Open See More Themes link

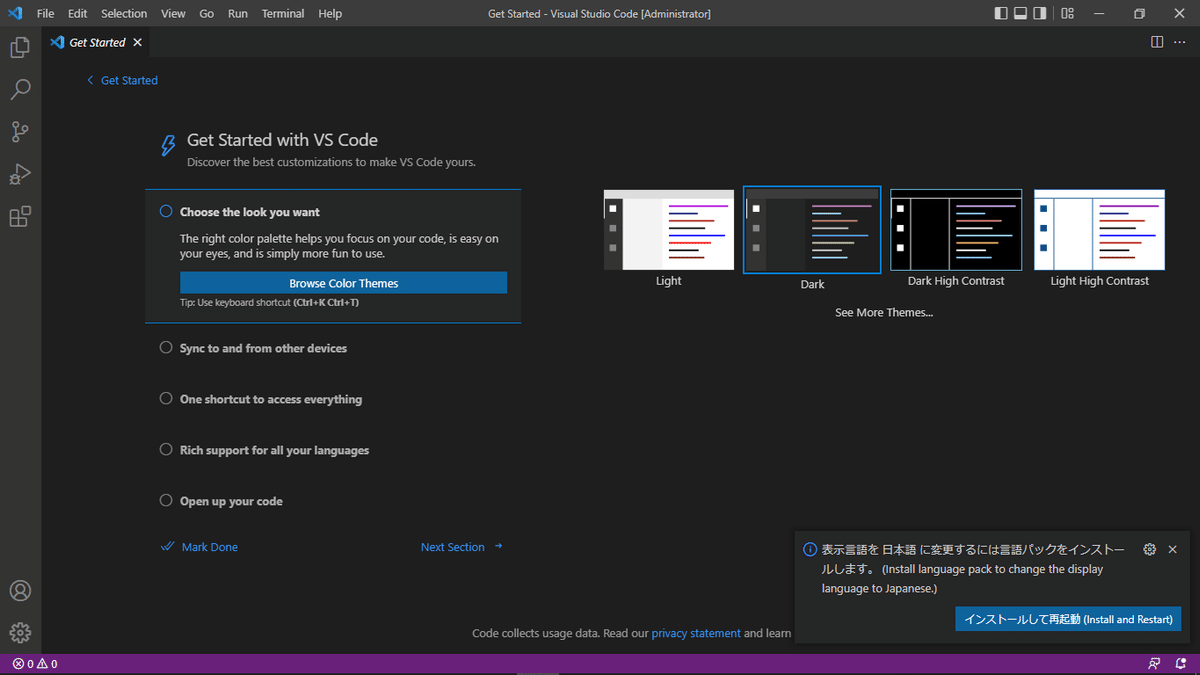click(884, 312)
